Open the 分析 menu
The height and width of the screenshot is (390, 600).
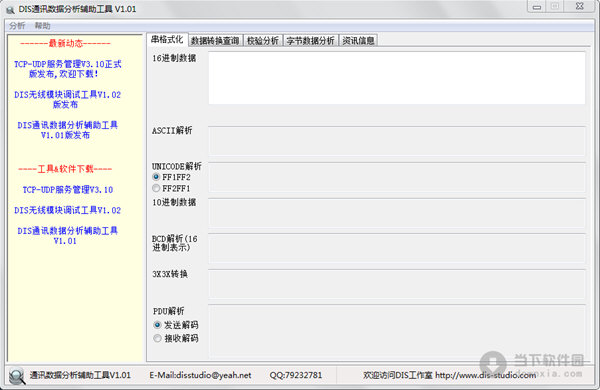point(17,26)
